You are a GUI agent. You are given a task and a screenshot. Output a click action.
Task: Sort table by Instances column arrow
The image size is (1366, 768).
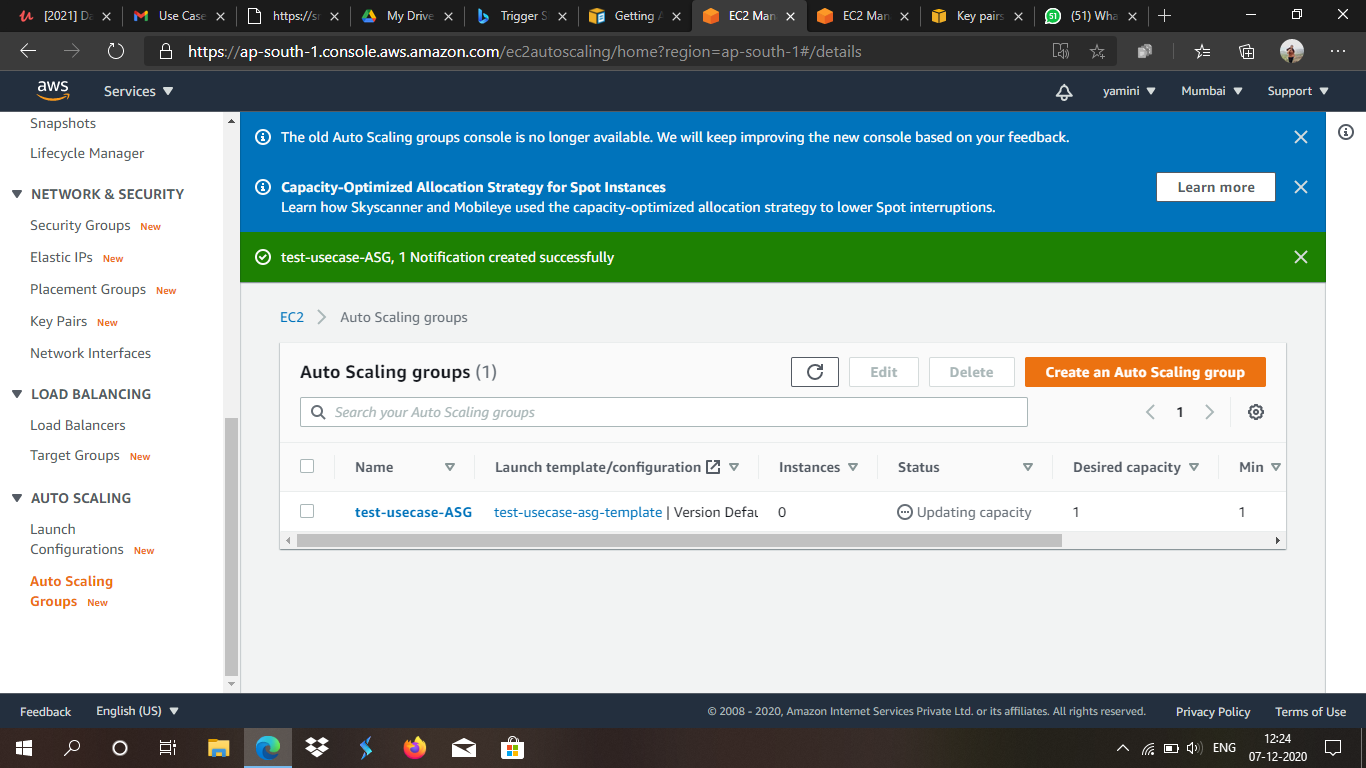click(x=853, y=467)
